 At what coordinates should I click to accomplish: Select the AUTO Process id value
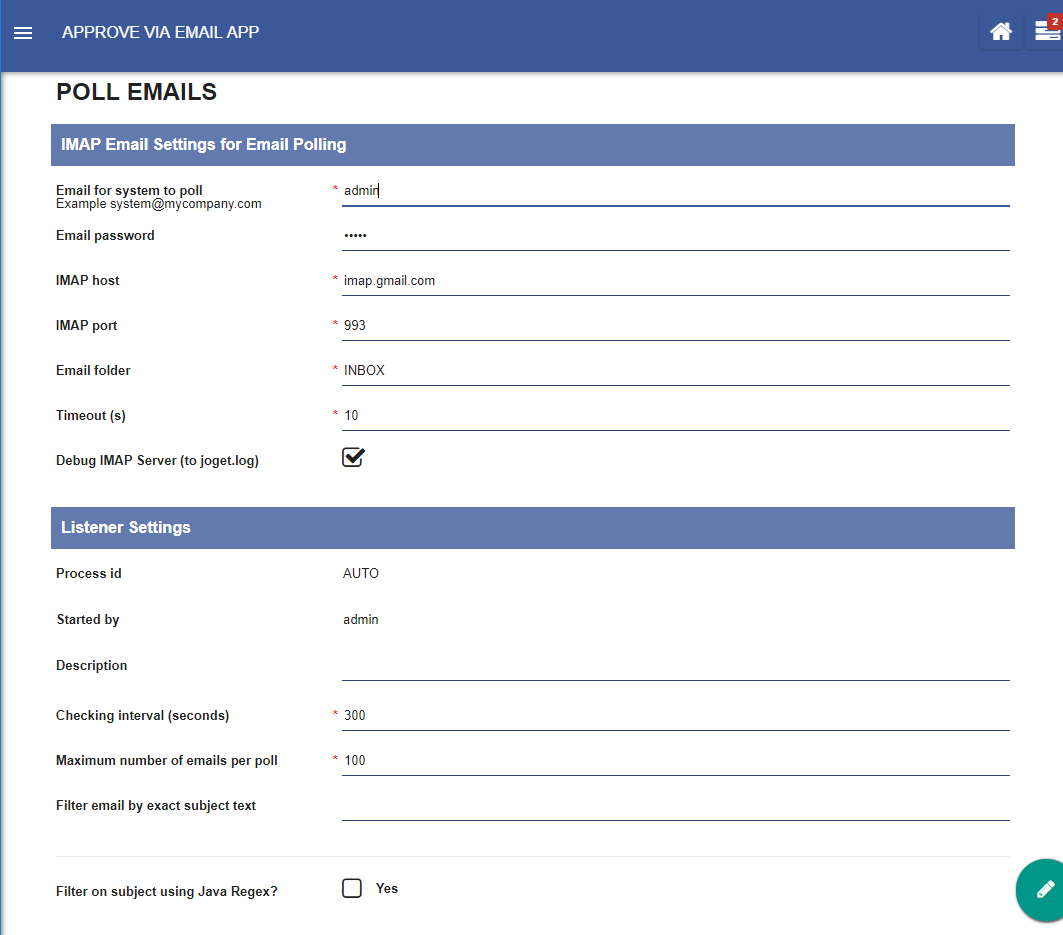(x=361, y=574)
